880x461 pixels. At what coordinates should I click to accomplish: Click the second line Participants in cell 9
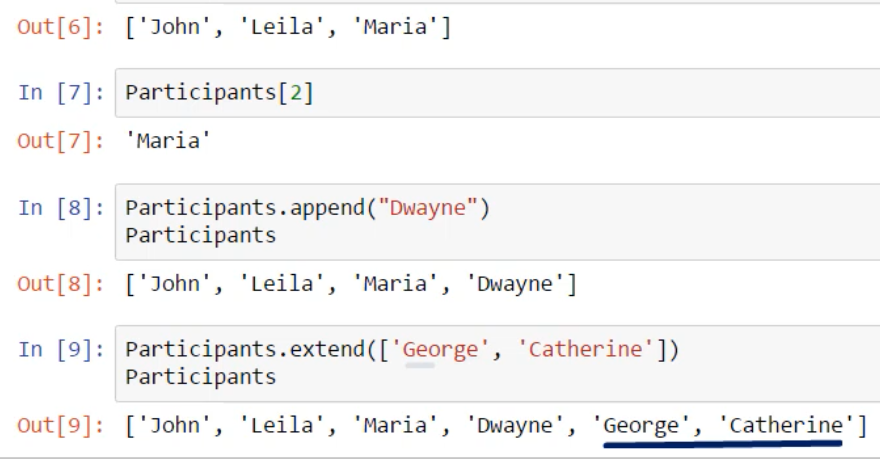[x=200, y=376]
